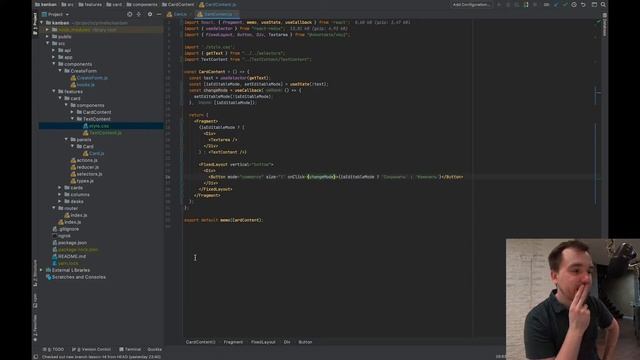Open the Database side tool tab
The width and height of the screenshot is (640, 360).
[604, 25]
